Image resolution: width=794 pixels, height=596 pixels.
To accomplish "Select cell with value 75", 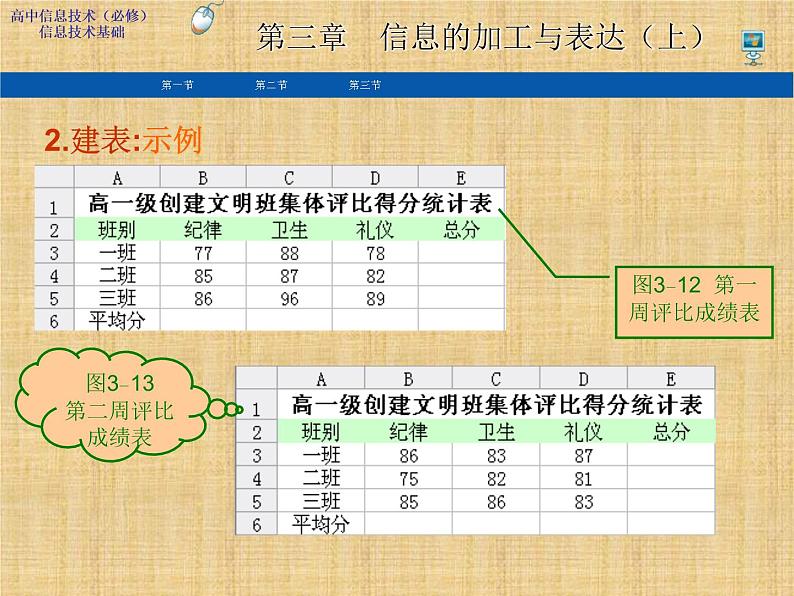I will [x=408, y=479].
